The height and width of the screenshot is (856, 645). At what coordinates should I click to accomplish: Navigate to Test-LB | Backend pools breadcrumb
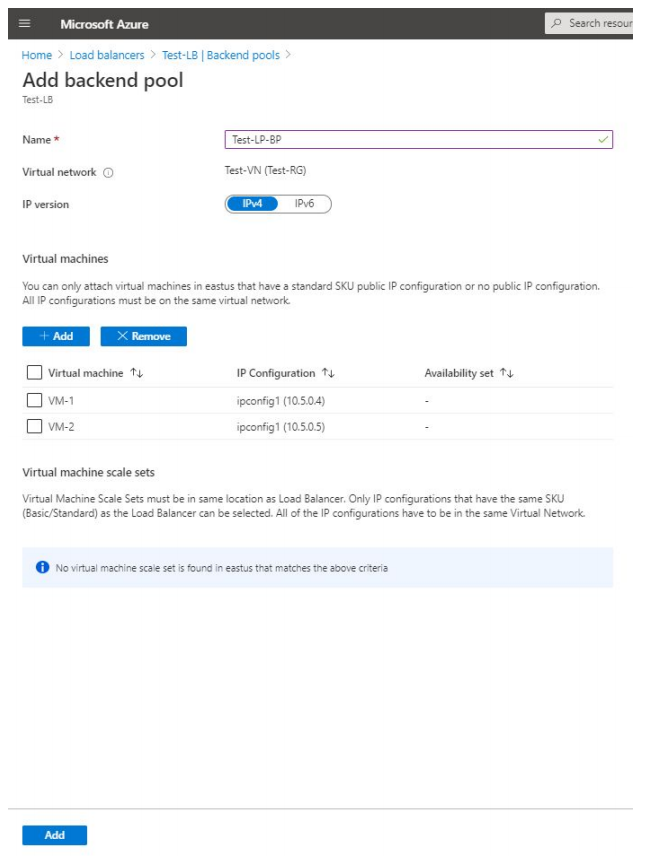click(x=221, y=55)
